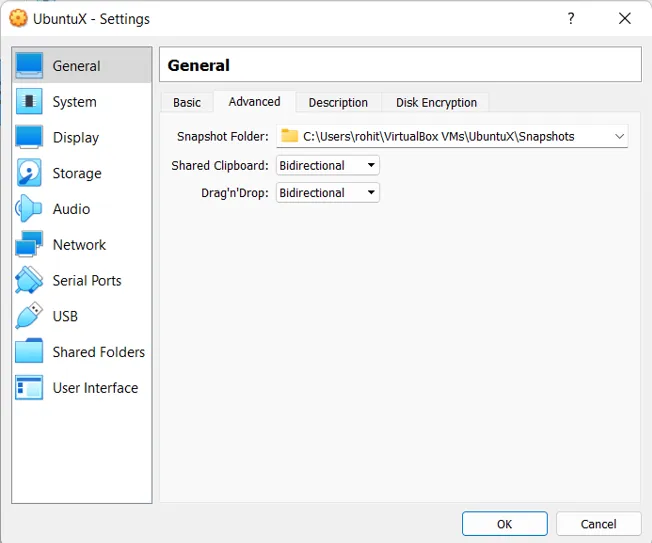Go to the Disk Encryption tab
This screenshot has height=543, width=652.
436,102
